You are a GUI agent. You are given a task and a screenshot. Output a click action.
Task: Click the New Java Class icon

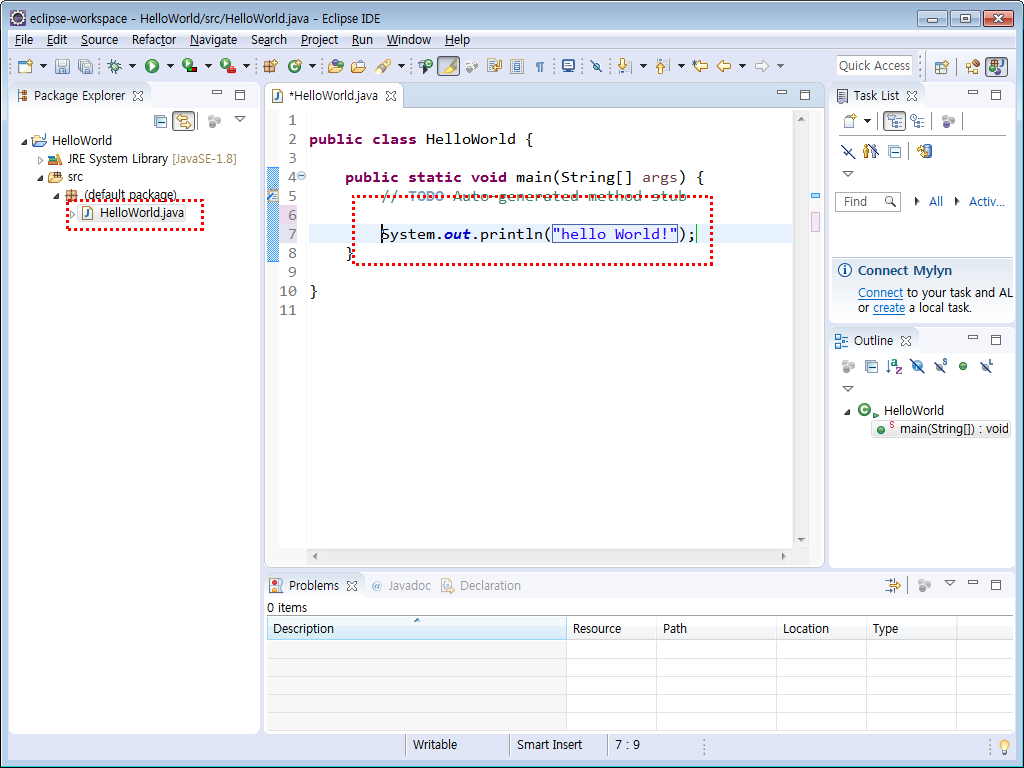click(295, 66)
